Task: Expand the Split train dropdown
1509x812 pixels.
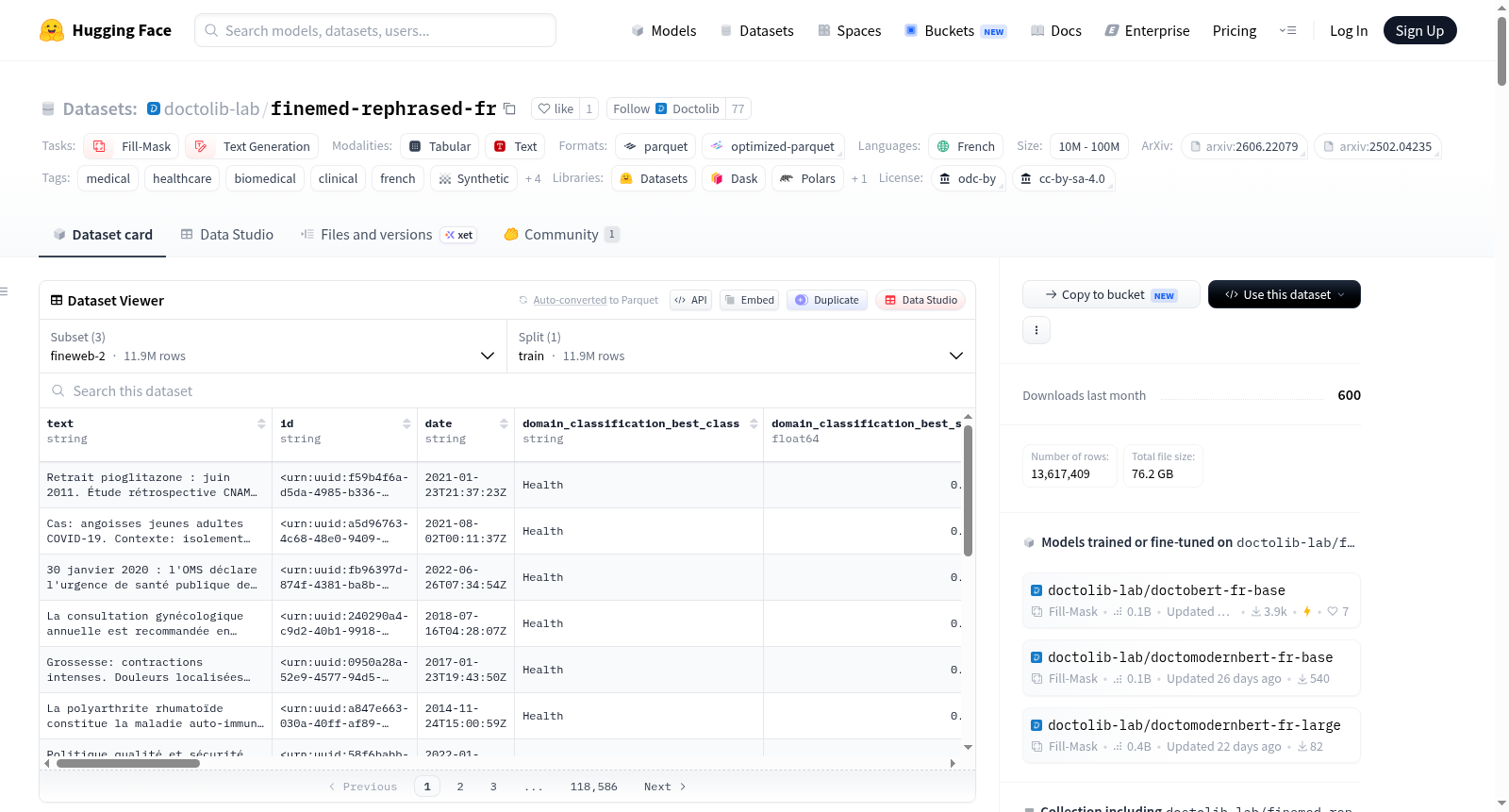Action: 740,346
